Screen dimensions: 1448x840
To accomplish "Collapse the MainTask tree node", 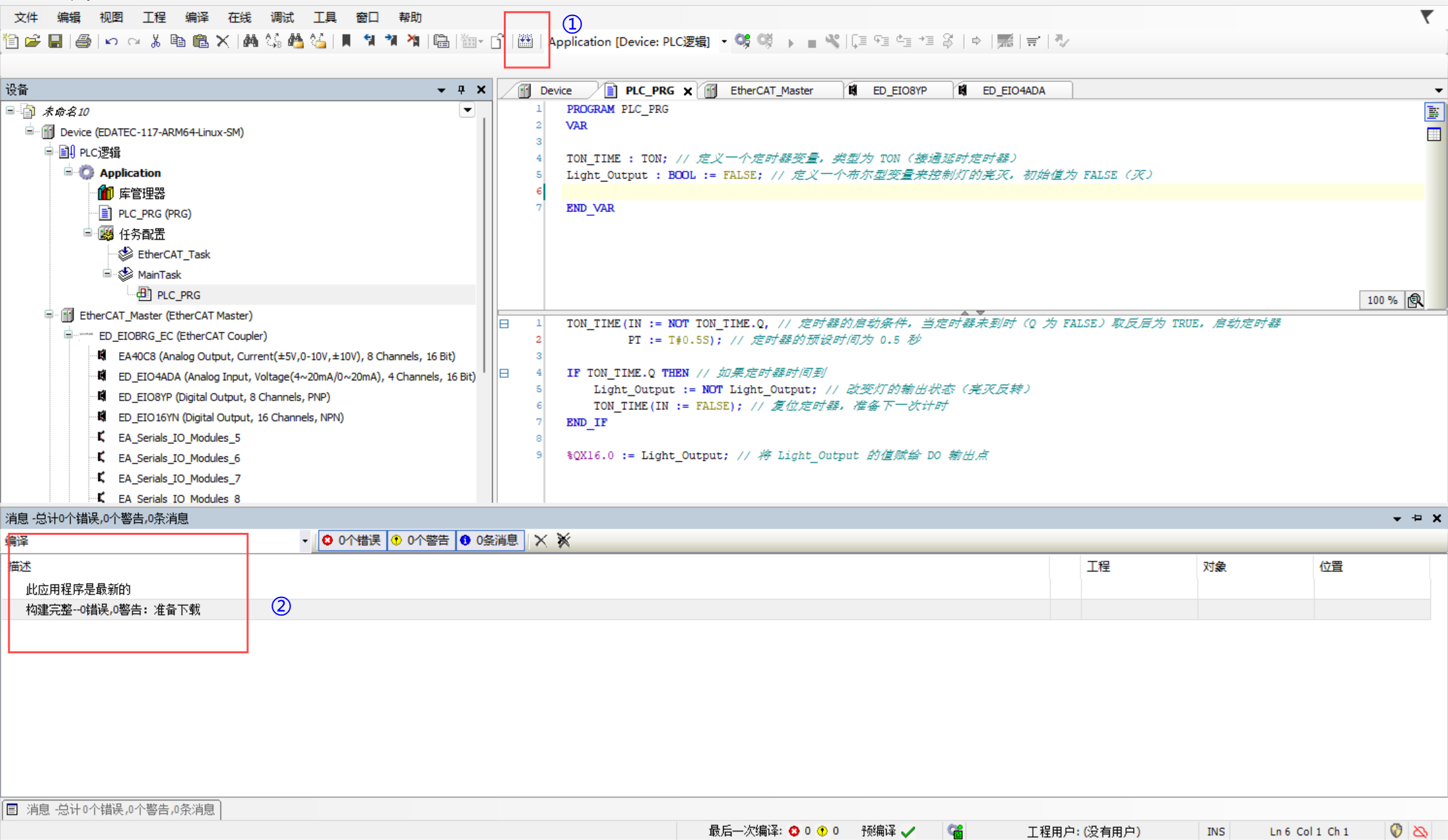I will 107,274.
